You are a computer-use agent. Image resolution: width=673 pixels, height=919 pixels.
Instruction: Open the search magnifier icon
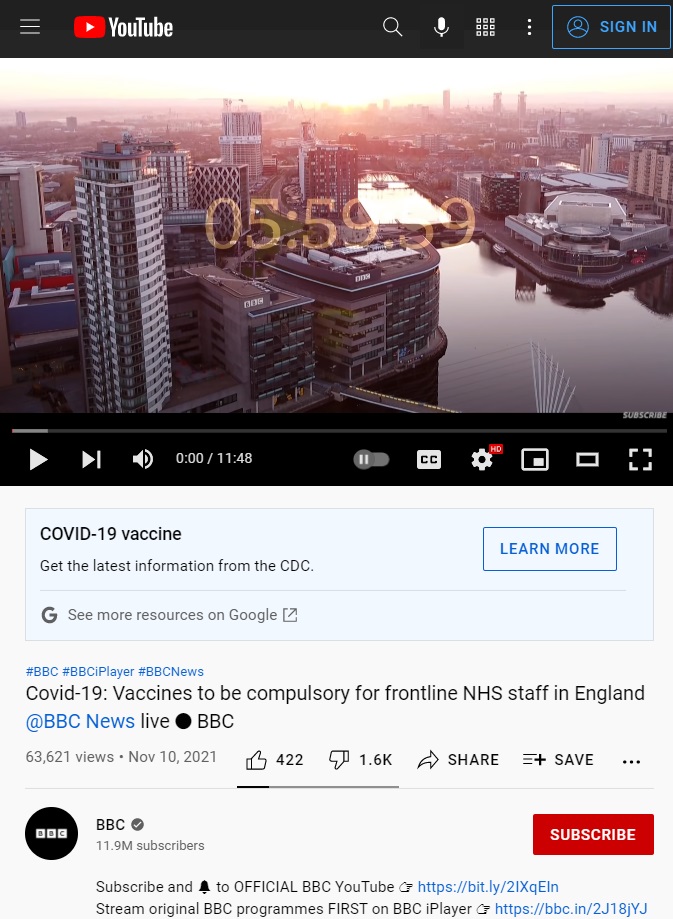(392, 27)
